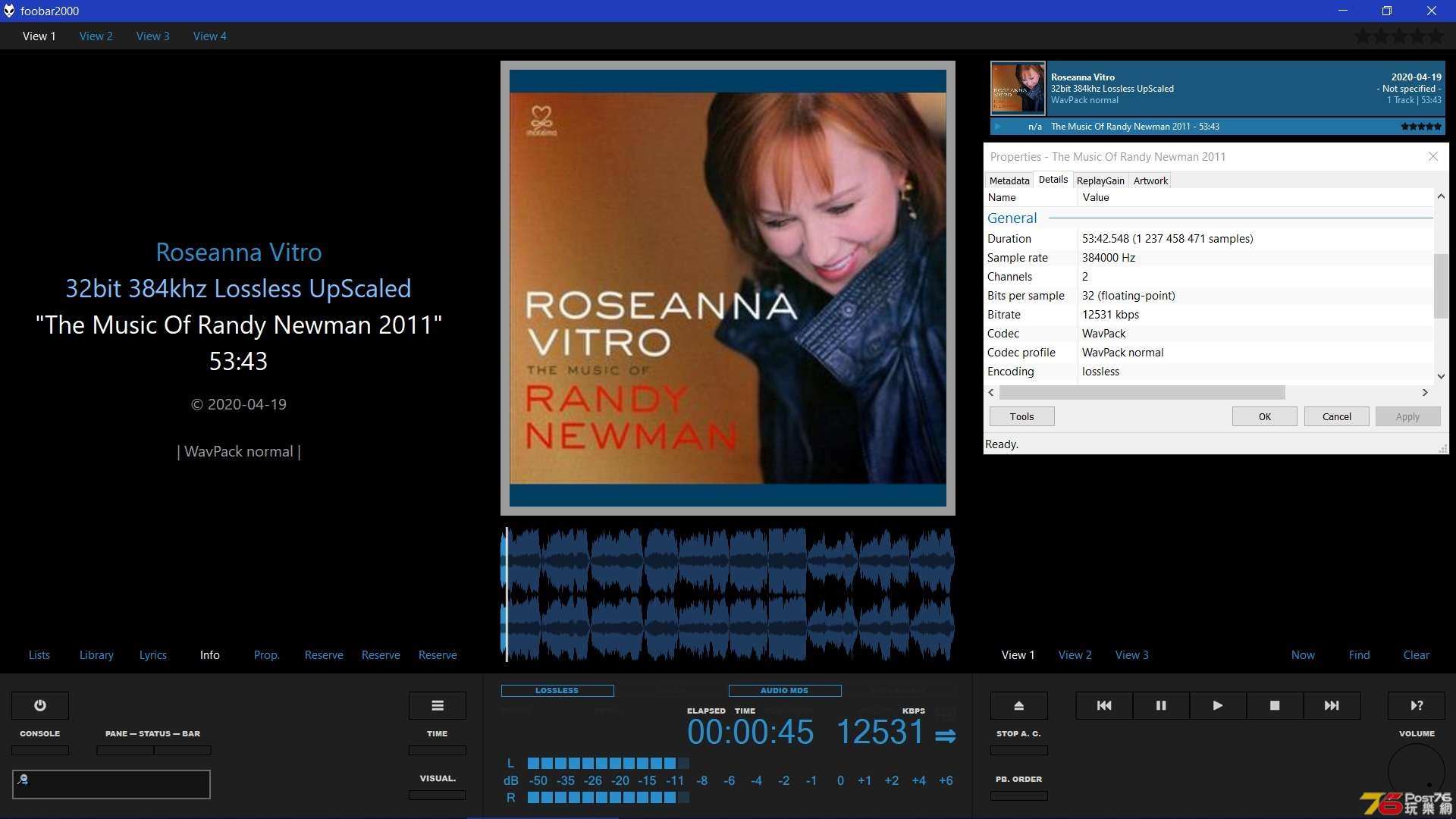Image resolution: width=1456 pixels, height=819 pixels.
Task: Open the ReplayGain tab in Properties
Action: coord(1100,180)
